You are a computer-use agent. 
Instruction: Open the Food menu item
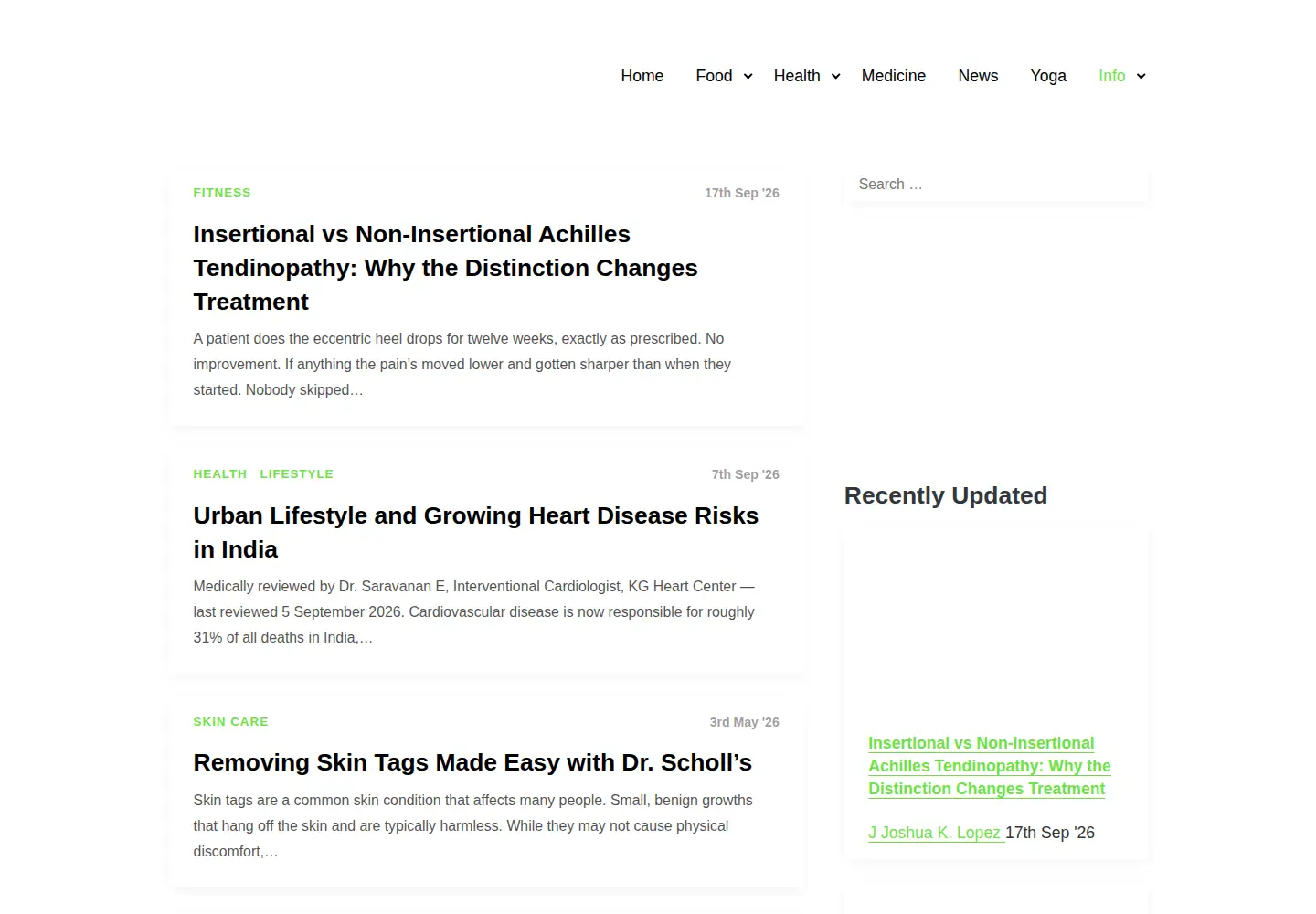click(714, 76)
